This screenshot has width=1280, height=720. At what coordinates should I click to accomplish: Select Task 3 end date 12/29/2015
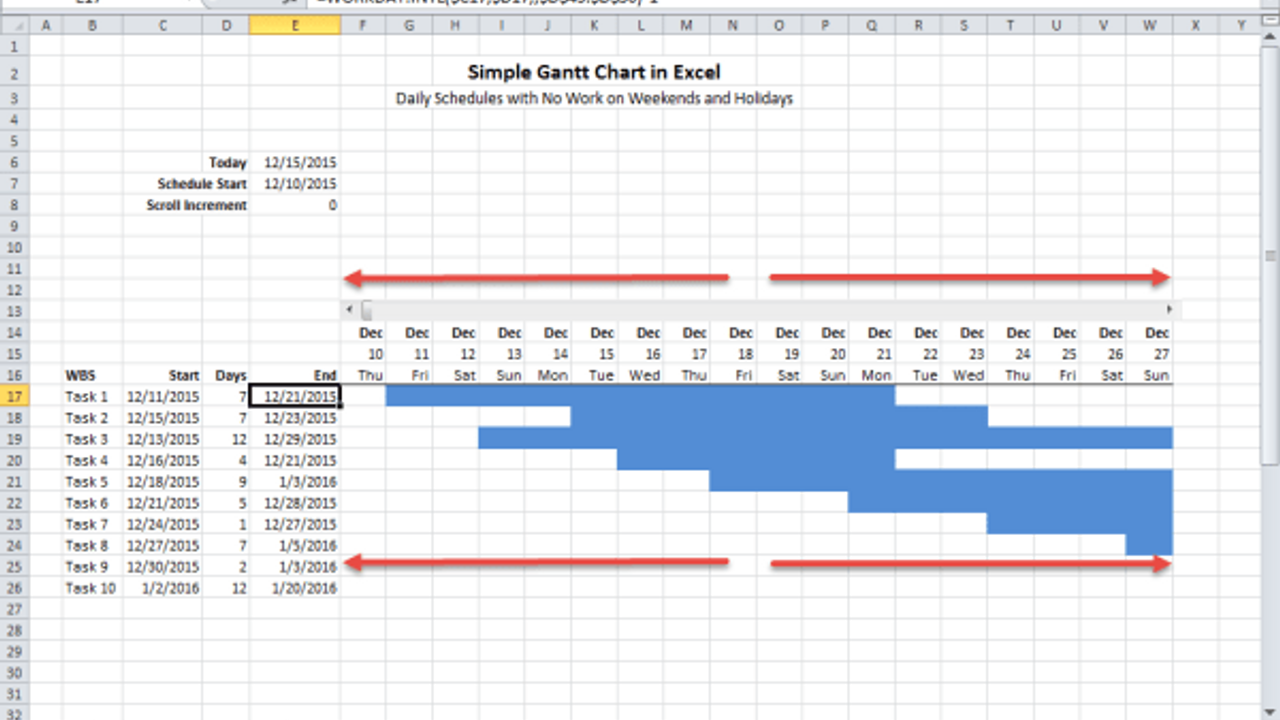tap(295, 439)
